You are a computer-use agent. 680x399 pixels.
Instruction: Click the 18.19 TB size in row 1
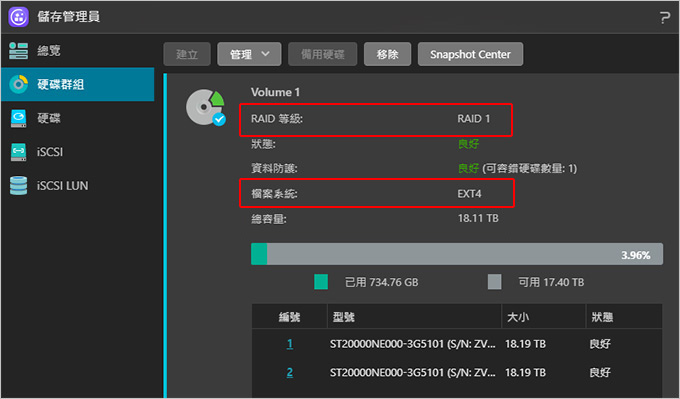[x=525, y=344]
